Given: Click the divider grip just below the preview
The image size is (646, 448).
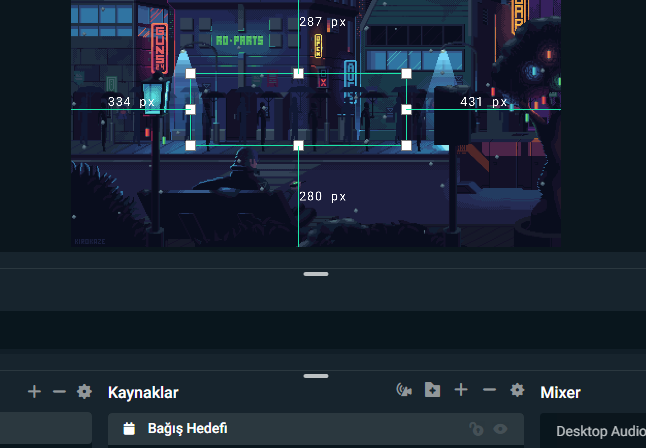Looking at the screenshot, I should coord(316,274).
